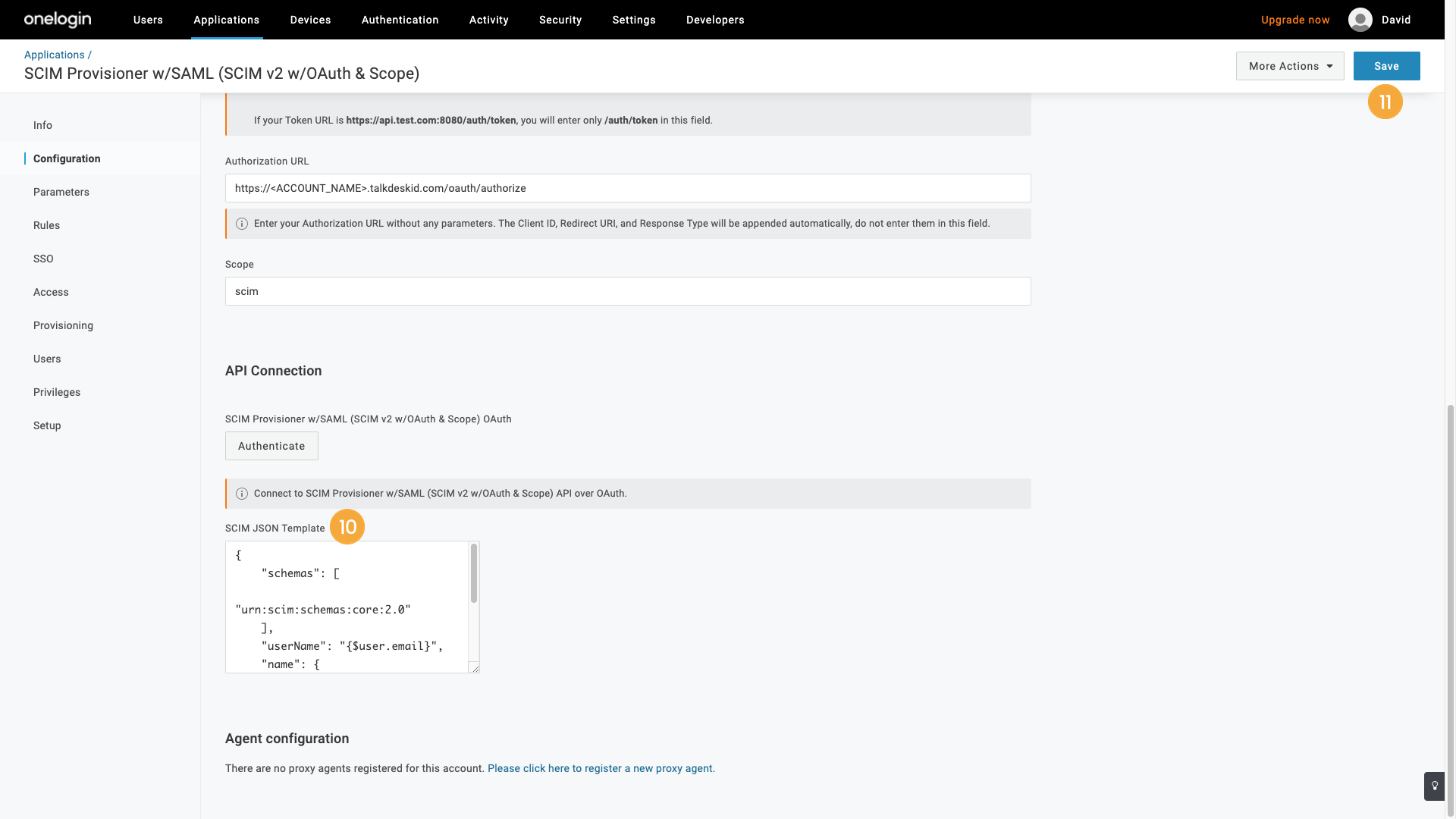Open the Security section from top navigation
Image resolution: width=1456 pixels, height=819 pixels.
(x=560, y=20)
